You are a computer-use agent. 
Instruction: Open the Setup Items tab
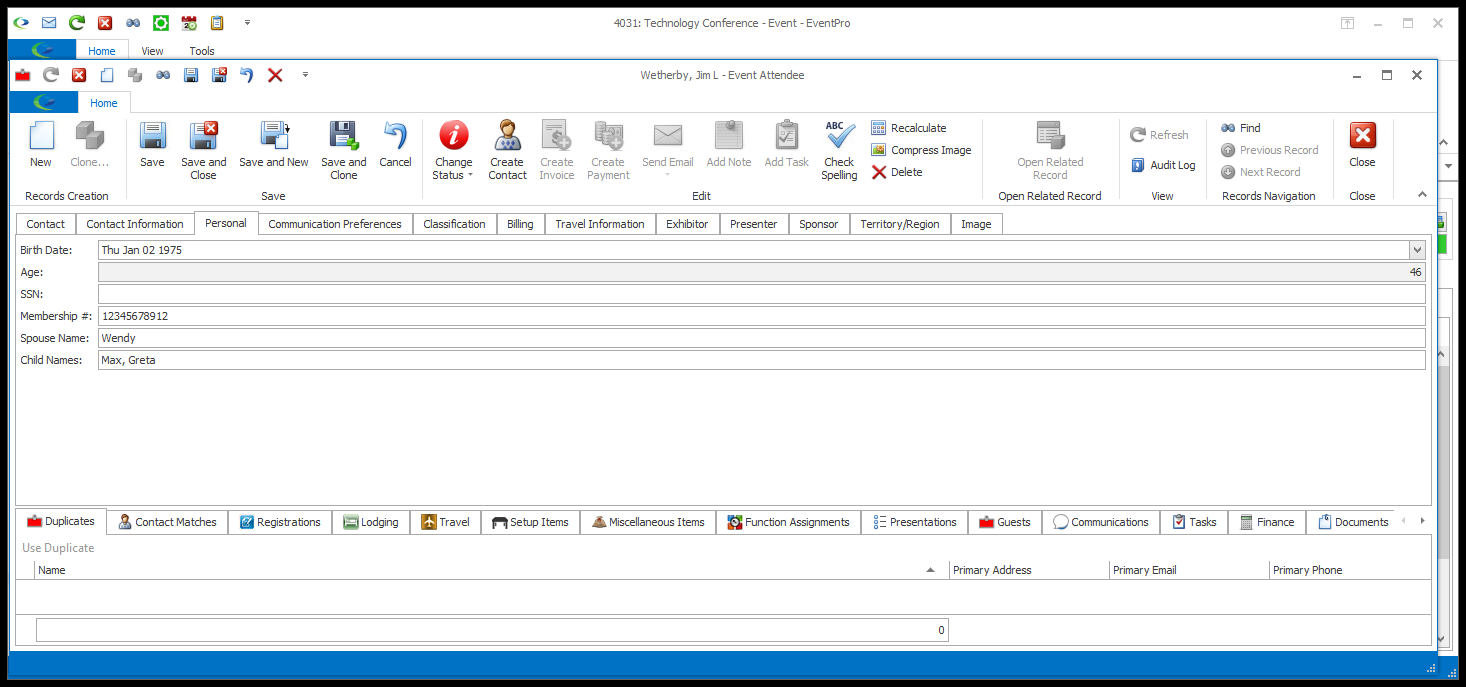[x=531, y=522]
